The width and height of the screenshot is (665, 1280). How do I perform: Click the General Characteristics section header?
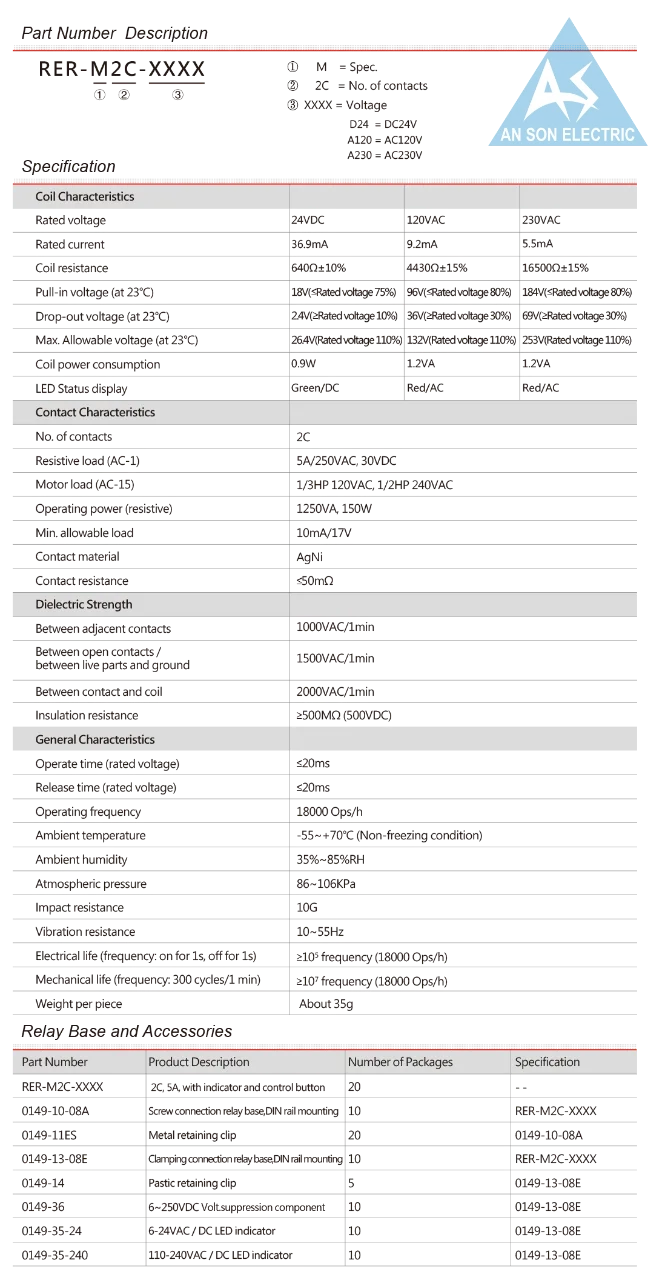(95, 740)
